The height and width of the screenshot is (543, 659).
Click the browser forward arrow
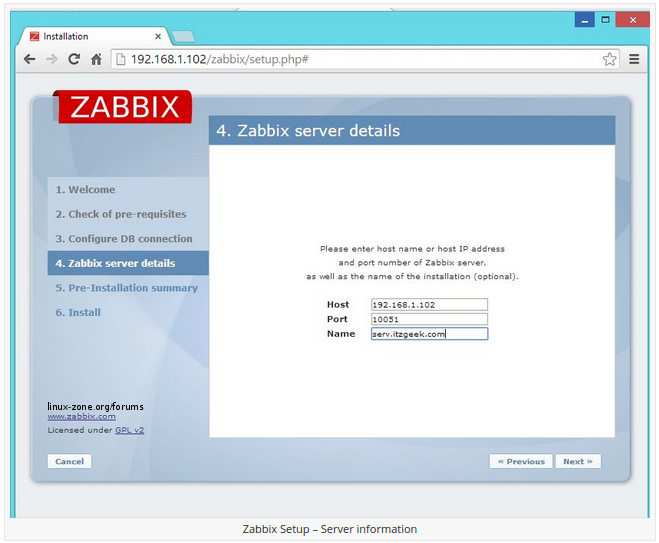click(52, 60)
